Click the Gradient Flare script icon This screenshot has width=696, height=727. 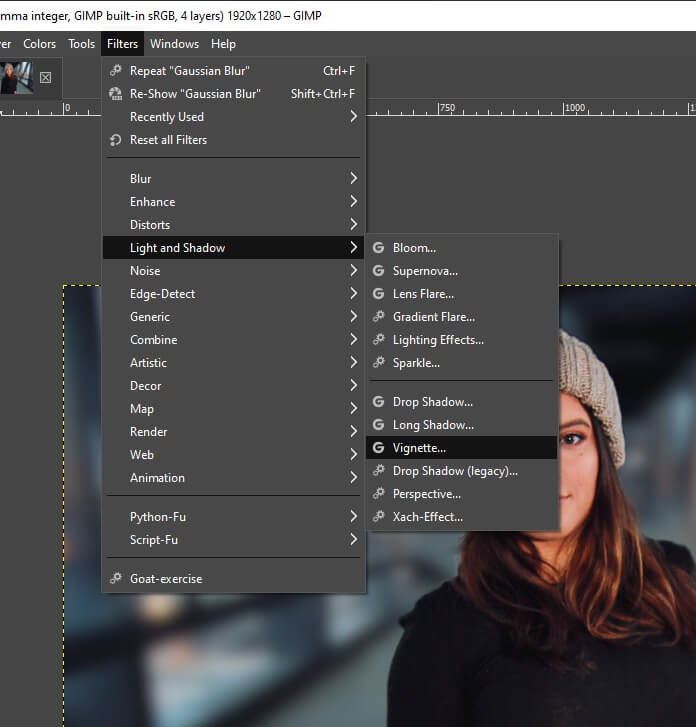coord(378,317)
